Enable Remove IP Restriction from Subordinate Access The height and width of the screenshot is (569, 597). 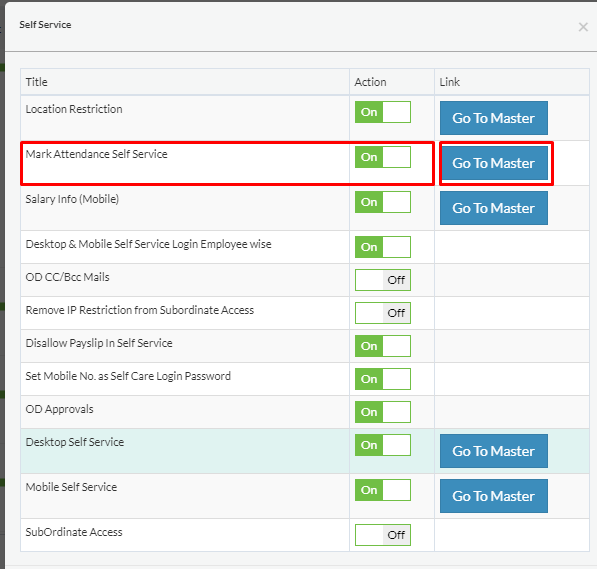pos(383,313)
